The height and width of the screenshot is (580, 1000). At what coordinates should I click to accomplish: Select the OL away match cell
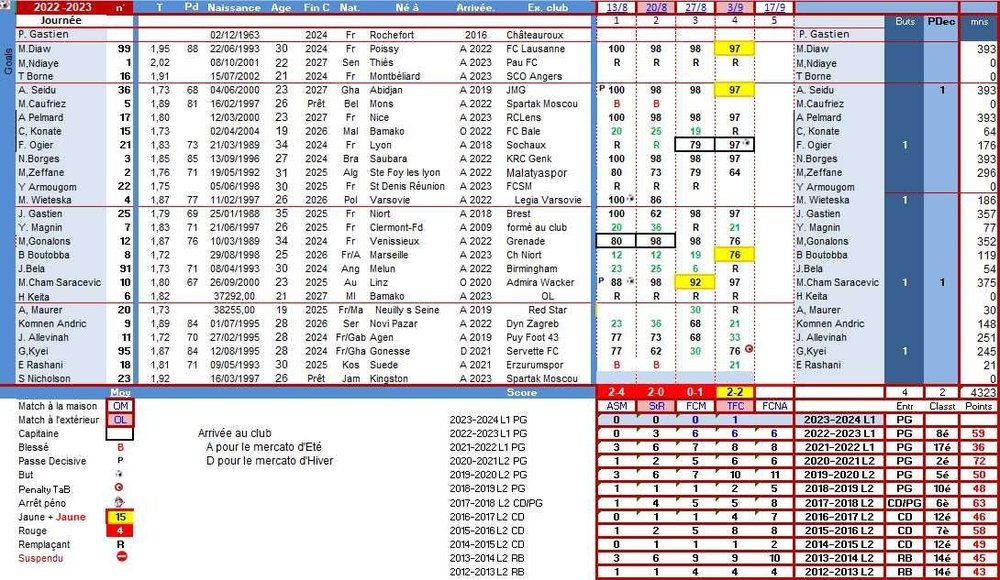(120, 420)
